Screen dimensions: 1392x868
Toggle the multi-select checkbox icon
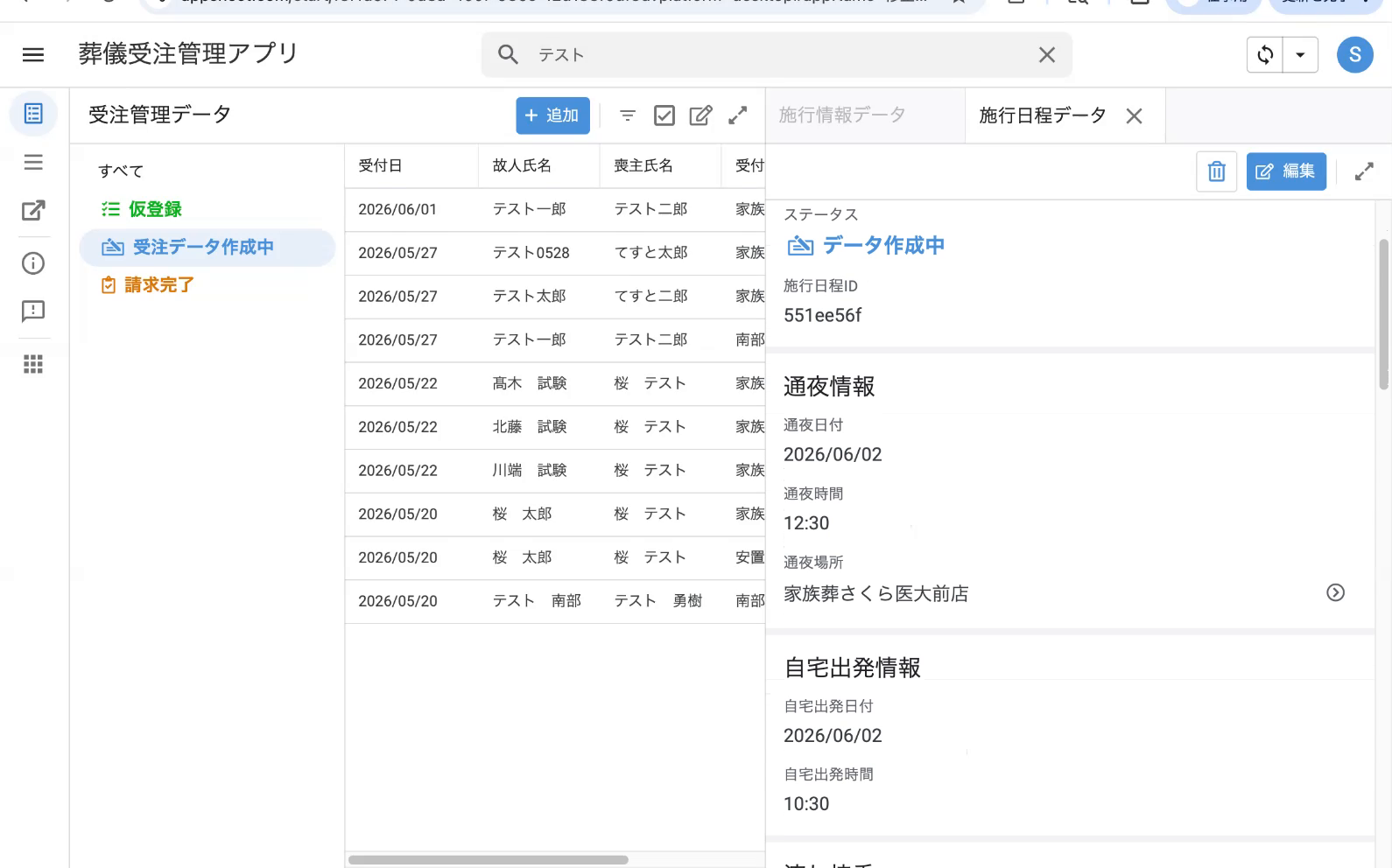[664, 115]
